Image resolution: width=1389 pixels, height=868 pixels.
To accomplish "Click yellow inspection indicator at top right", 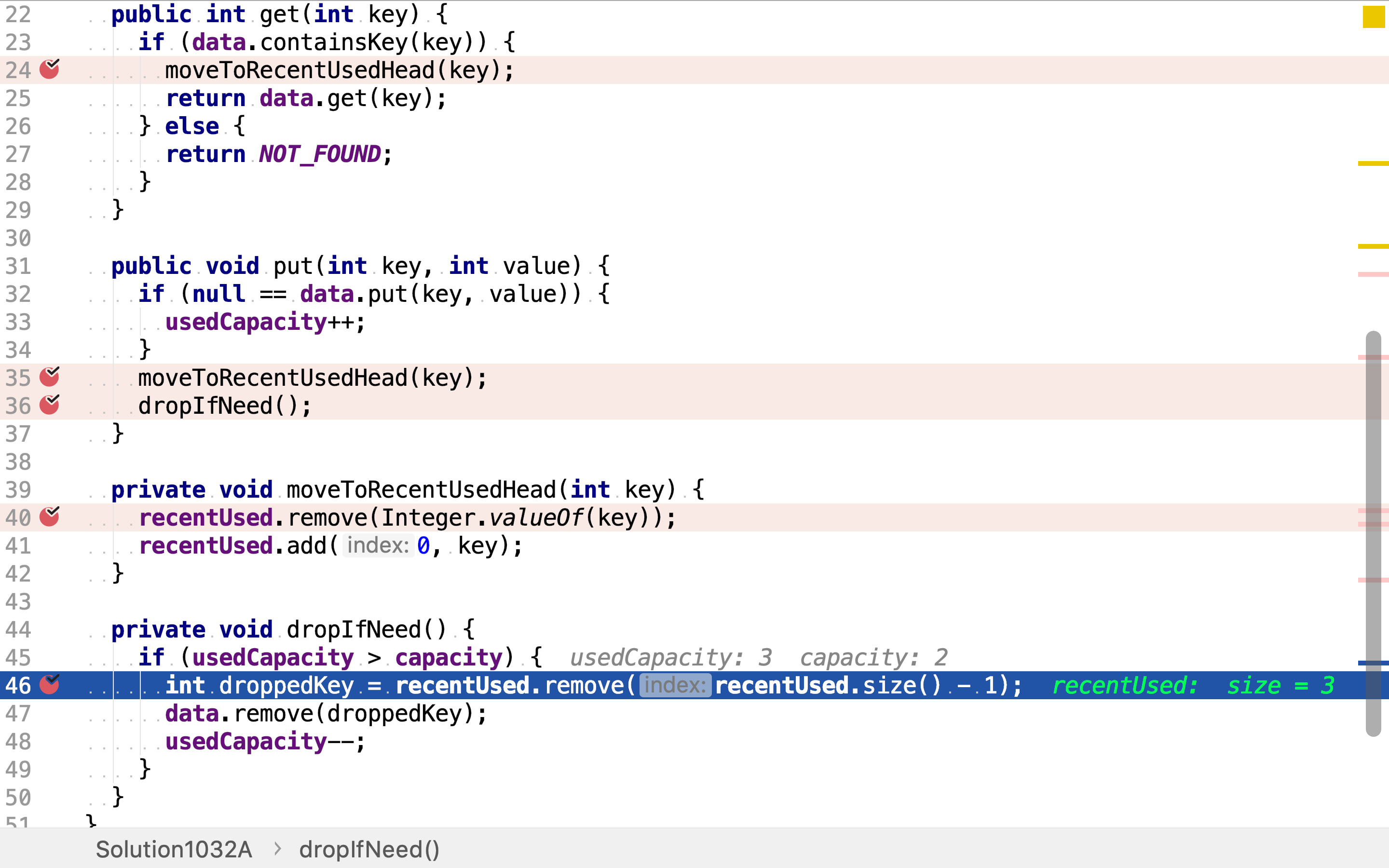I will pos(1374,17).
